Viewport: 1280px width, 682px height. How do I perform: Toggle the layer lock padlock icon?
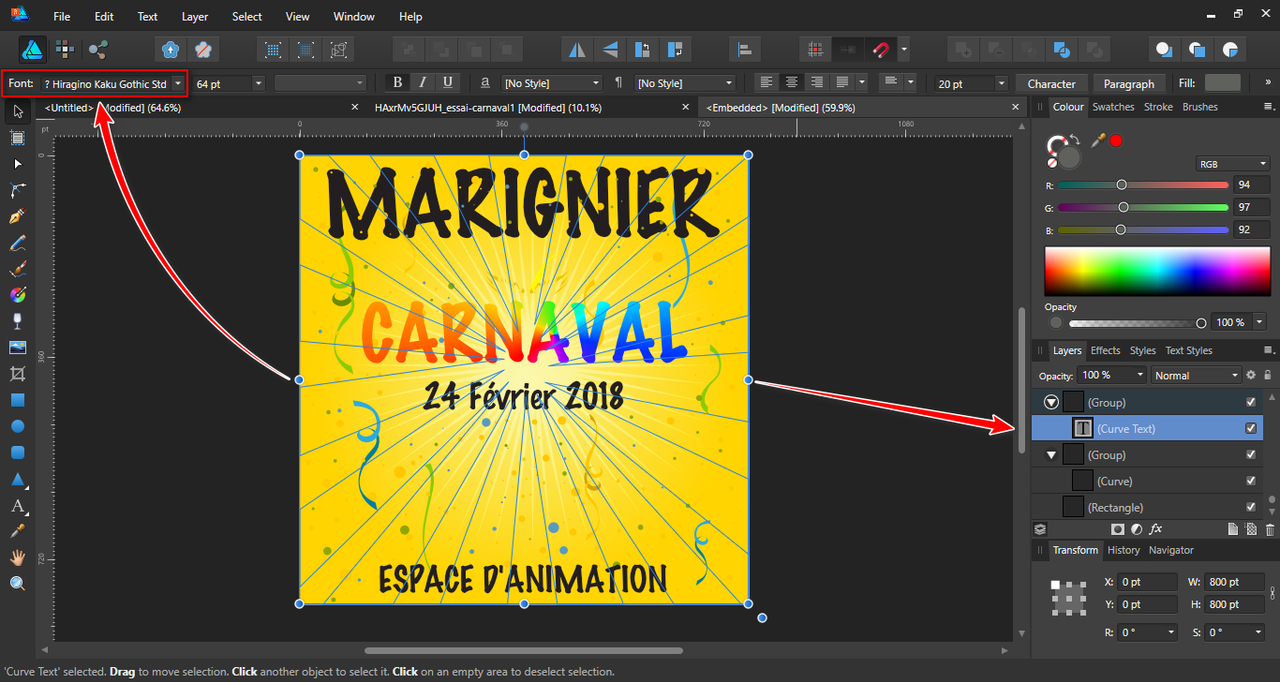pyautogui.click(x=1268, y=375)
